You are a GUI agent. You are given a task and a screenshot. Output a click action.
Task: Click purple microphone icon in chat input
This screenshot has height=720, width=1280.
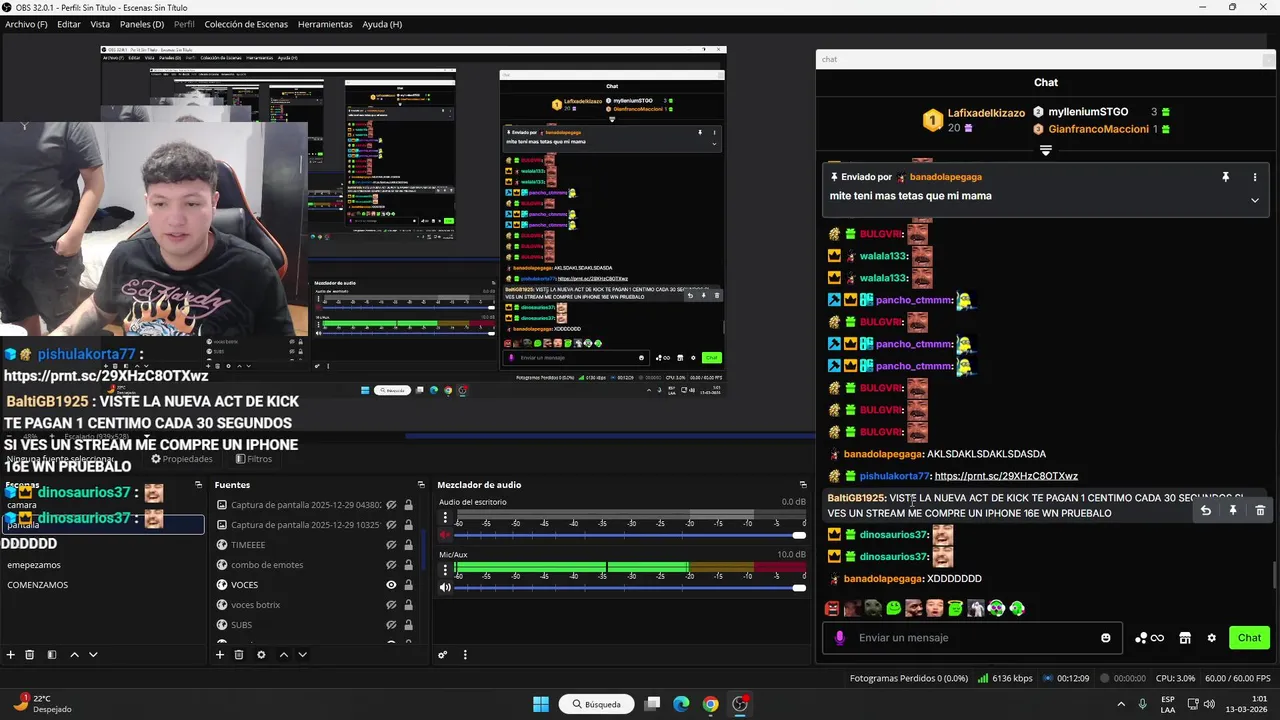coord(839,638)
